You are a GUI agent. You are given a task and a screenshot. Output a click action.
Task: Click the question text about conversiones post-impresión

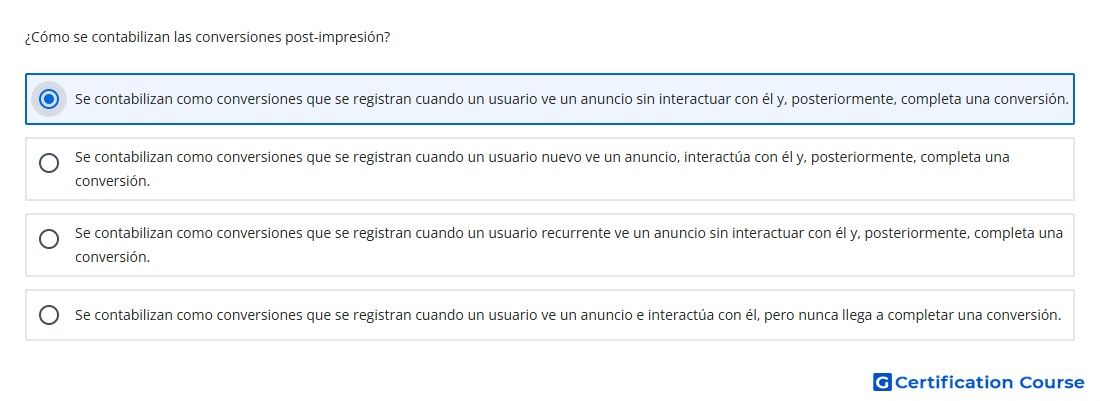pyautogui.click(x=207, y=37)
